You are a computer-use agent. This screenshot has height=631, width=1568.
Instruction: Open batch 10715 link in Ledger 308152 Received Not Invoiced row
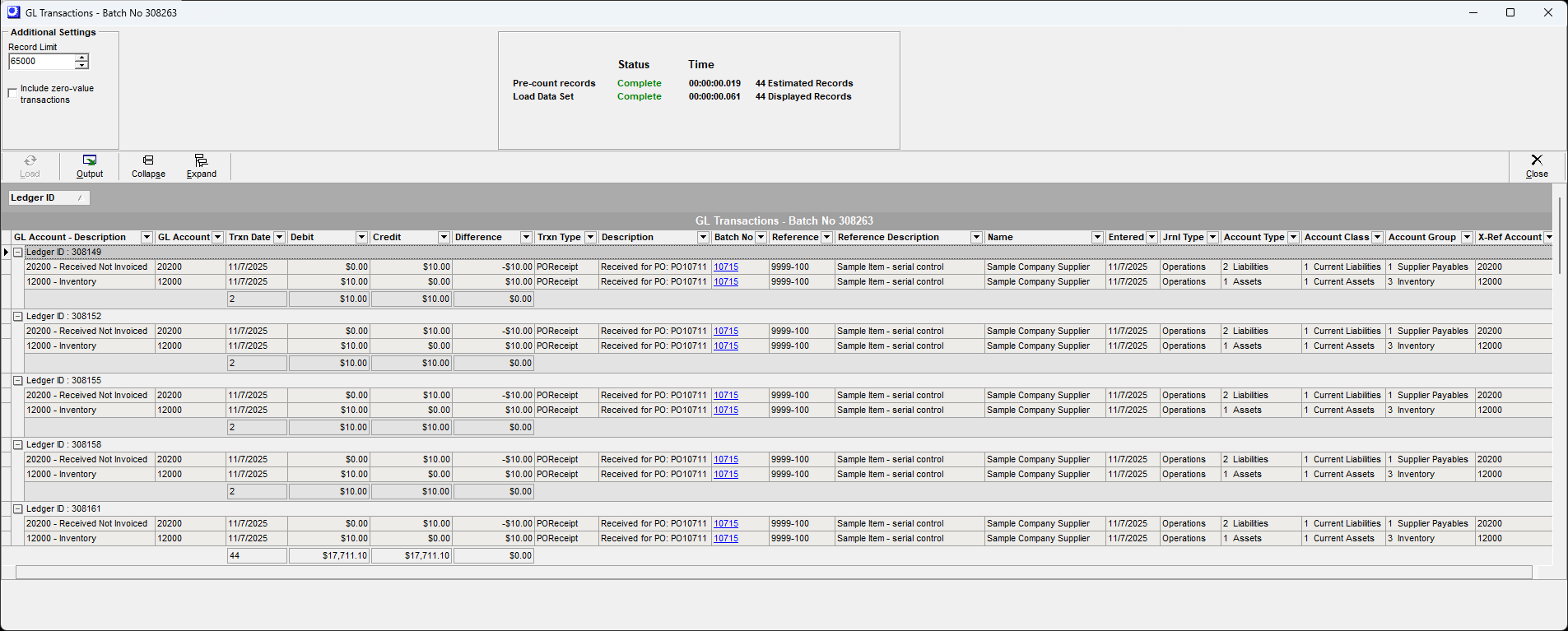coord(726,331)
